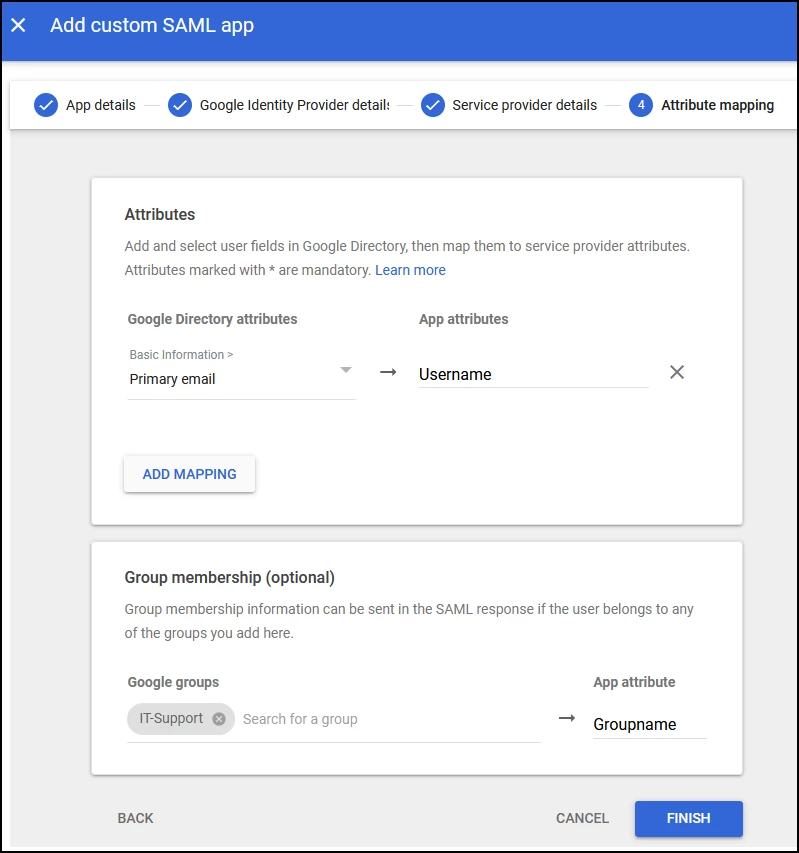Remove the IT-Support group chip
This screenshot has width=799, height=853.
(x=219, y=719)
